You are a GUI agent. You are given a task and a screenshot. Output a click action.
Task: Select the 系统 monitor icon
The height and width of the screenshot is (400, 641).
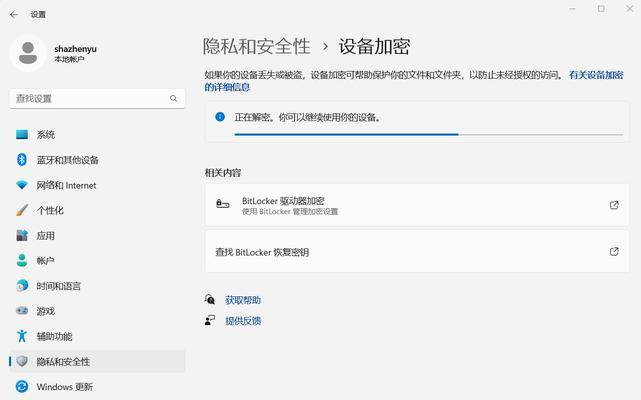pos(22,134)
